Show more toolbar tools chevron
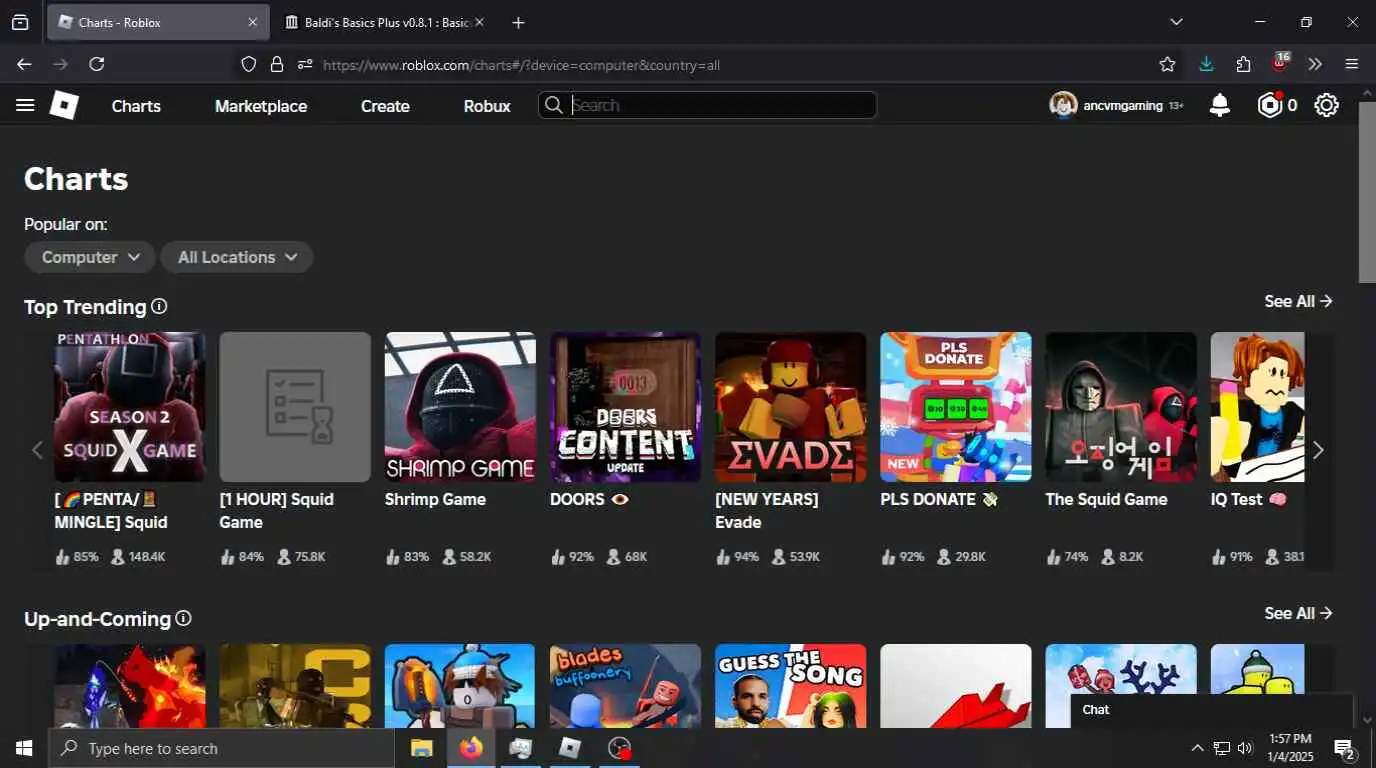The width and height of the screenshot is (1376, 768). pos(1315,64)
